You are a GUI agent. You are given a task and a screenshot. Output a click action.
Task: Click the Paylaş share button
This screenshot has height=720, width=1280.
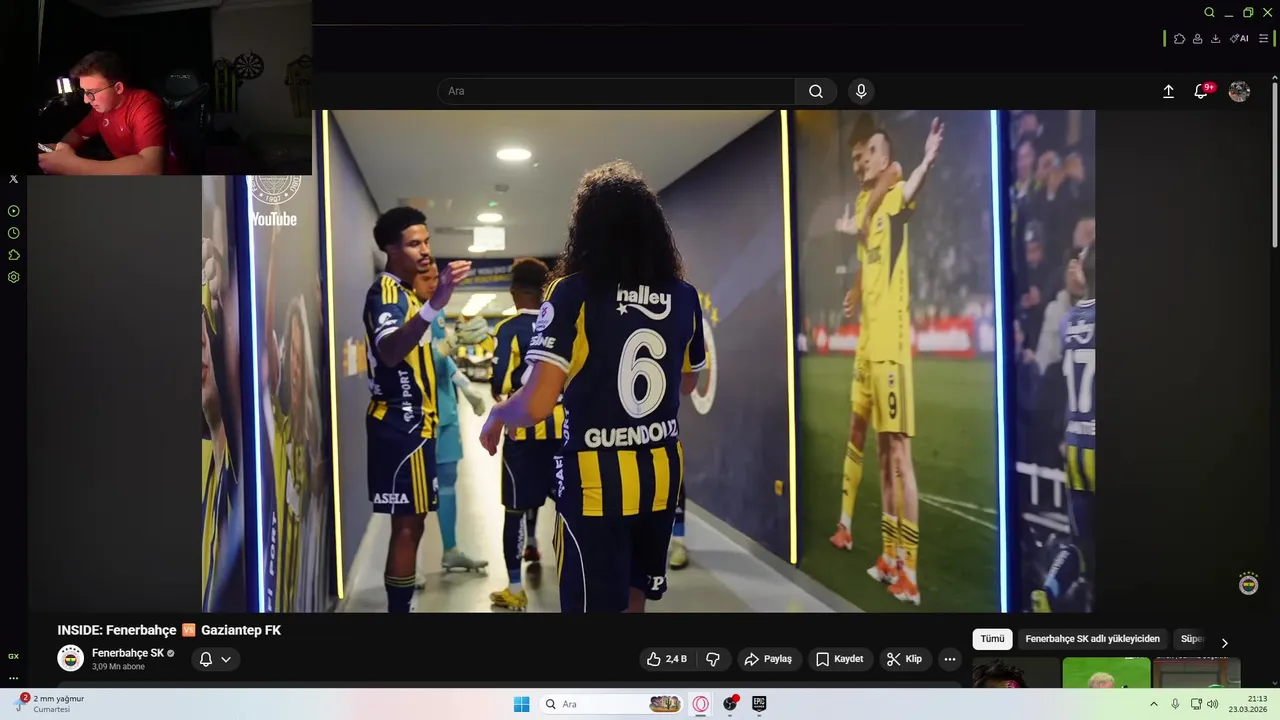coord(768,659)
